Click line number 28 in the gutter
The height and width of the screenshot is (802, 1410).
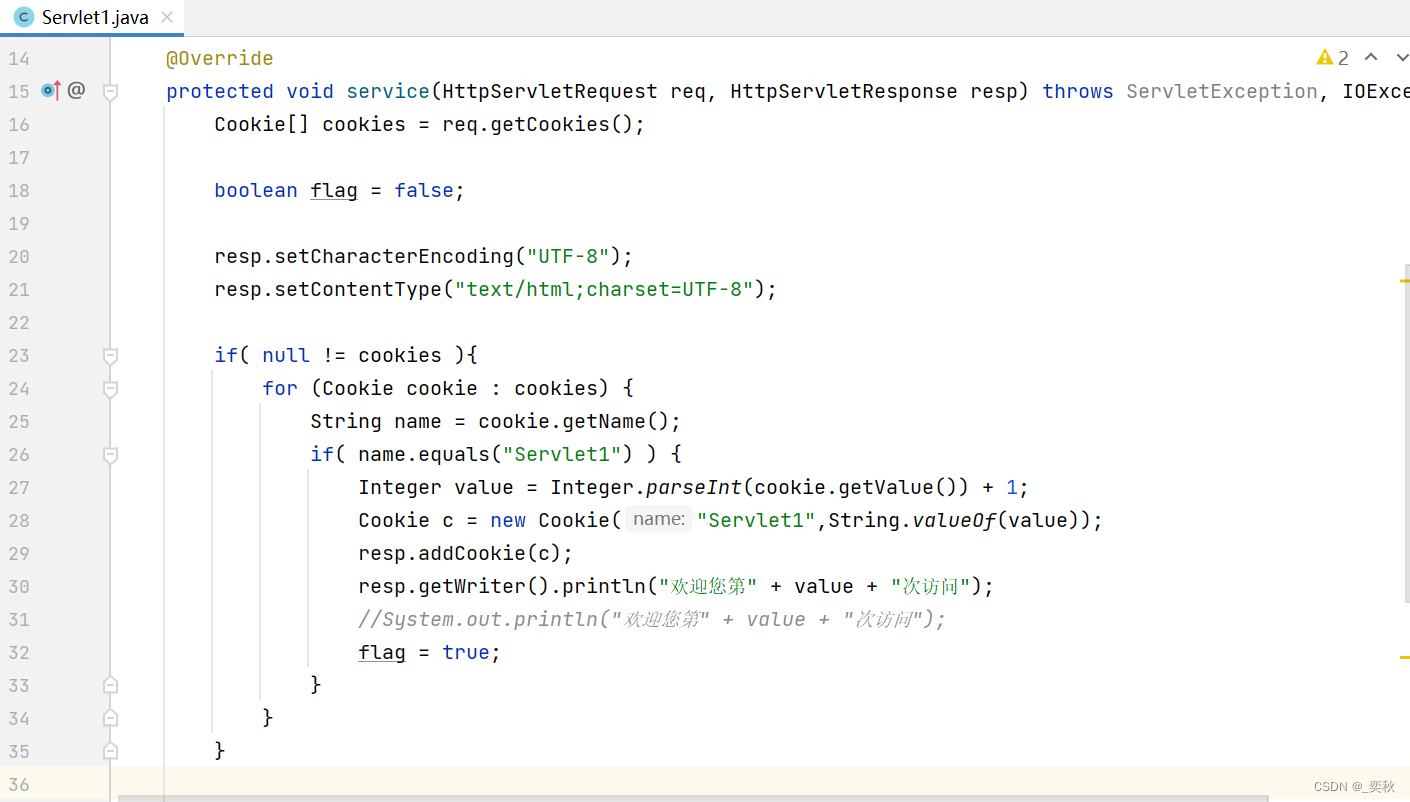[x=19, y=520]
